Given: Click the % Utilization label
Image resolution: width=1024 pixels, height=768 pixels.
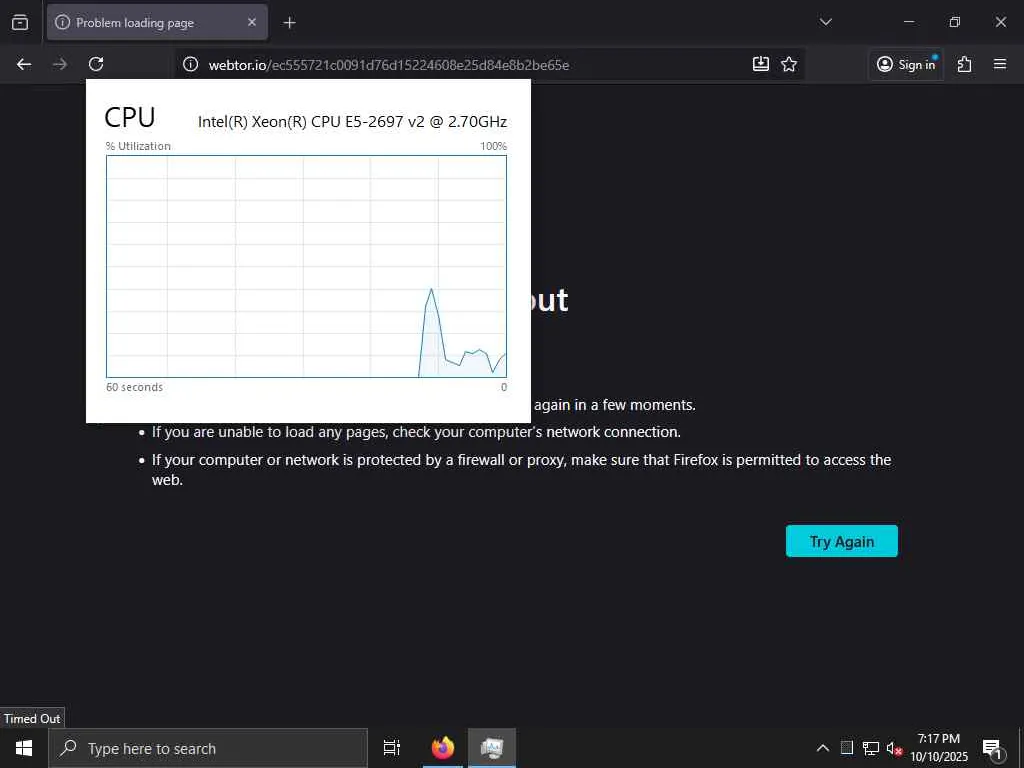Looking at the screenshot, I should point(138,146).
